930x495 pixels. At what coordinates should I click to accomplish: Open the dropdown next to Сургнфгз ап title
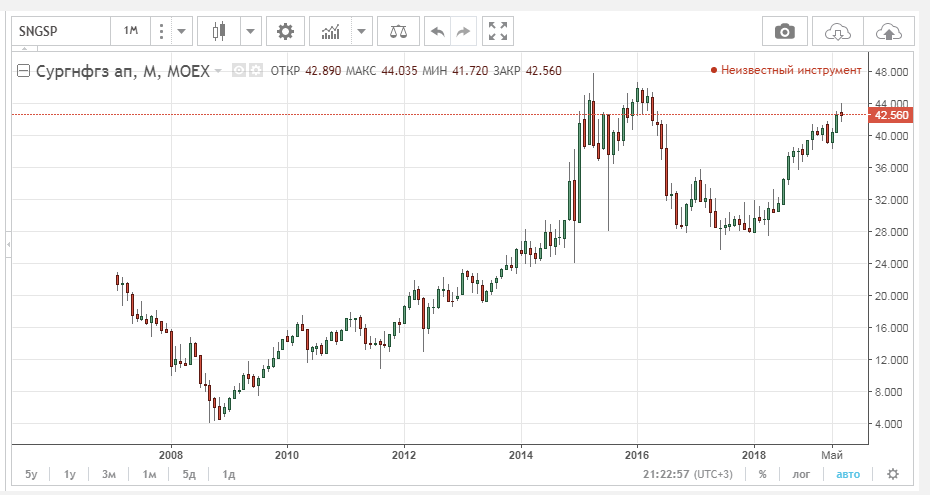pos(218,71)
